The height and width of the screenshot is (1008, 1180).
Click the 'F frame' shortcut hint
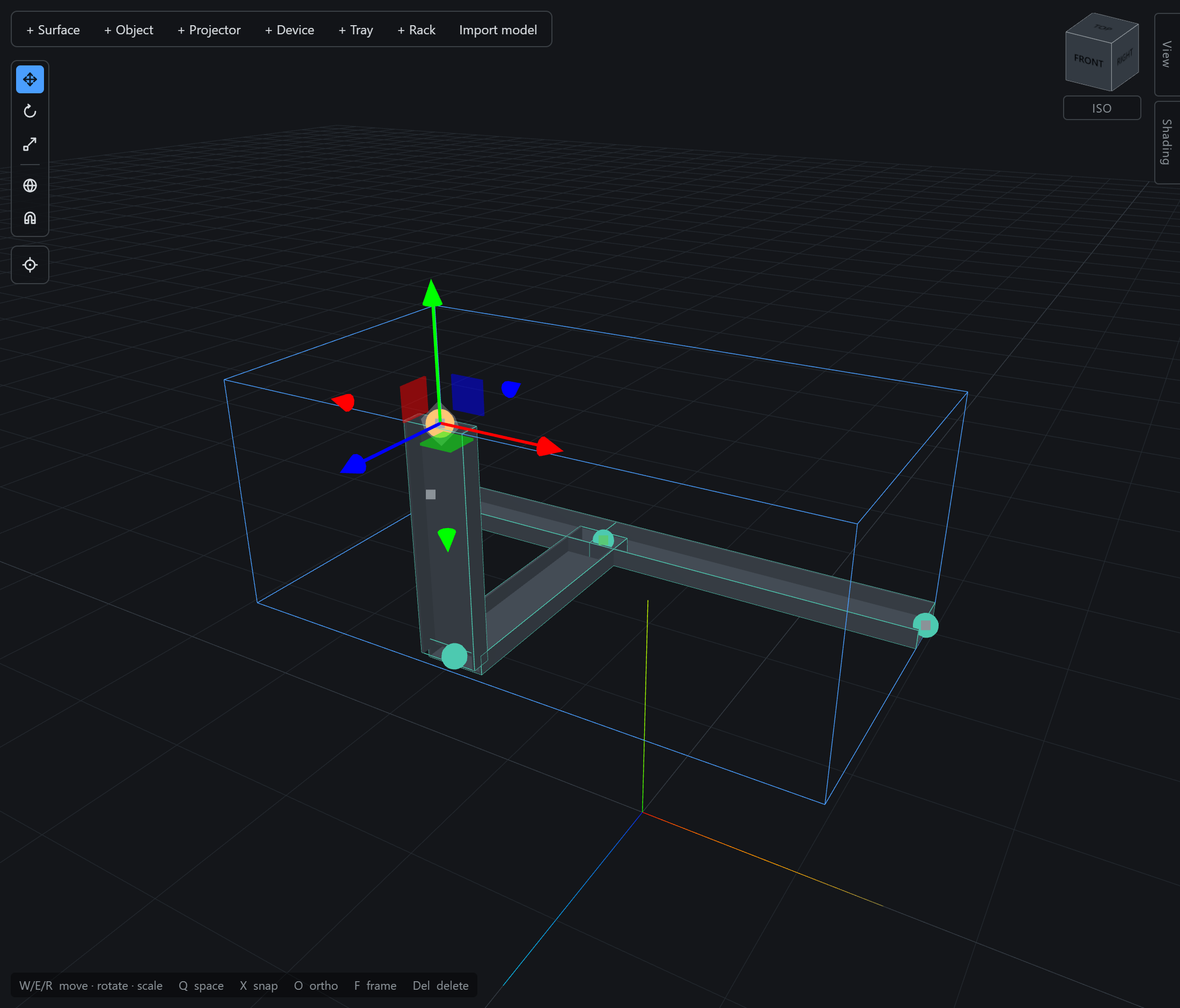[x=375, y=985]
